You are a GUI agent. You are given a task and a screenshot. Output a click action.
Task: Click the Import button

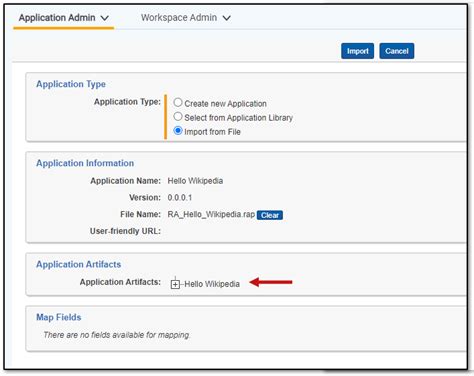357,51
